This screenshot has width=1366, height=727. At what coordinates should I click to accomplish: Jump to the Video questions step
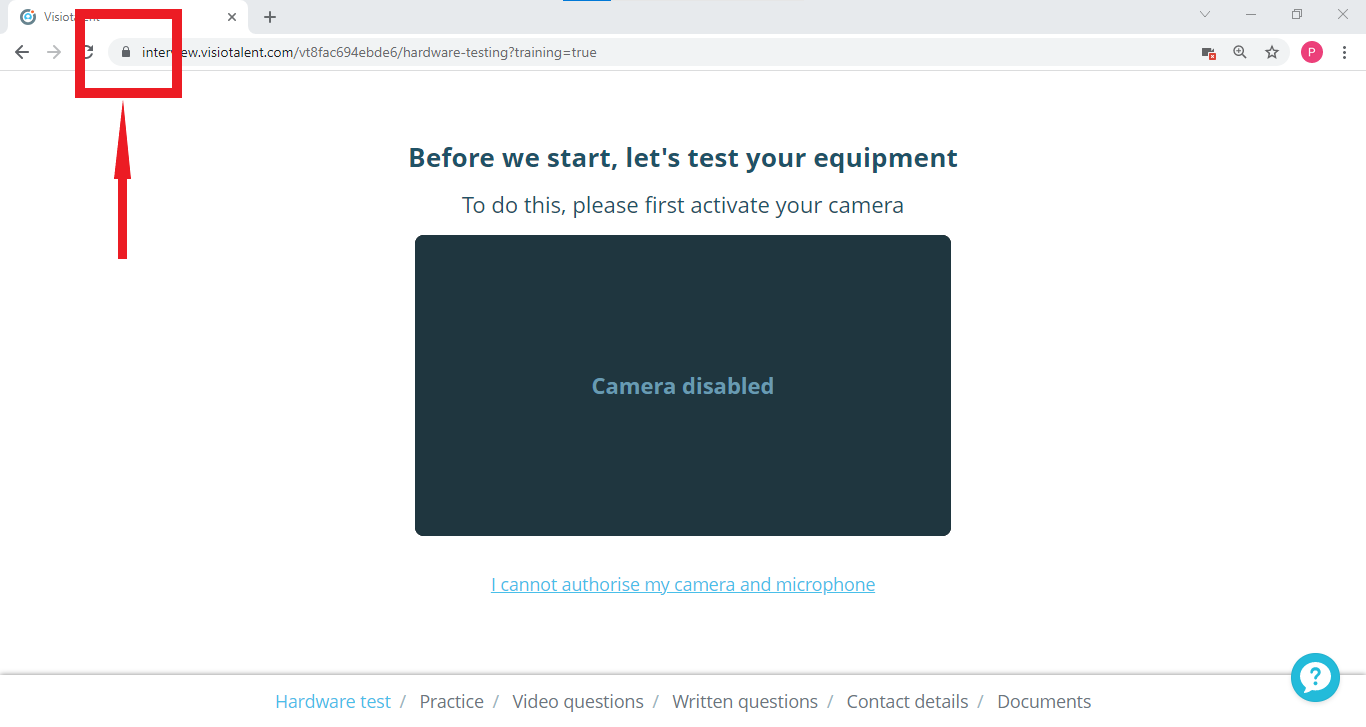point(577,702)
